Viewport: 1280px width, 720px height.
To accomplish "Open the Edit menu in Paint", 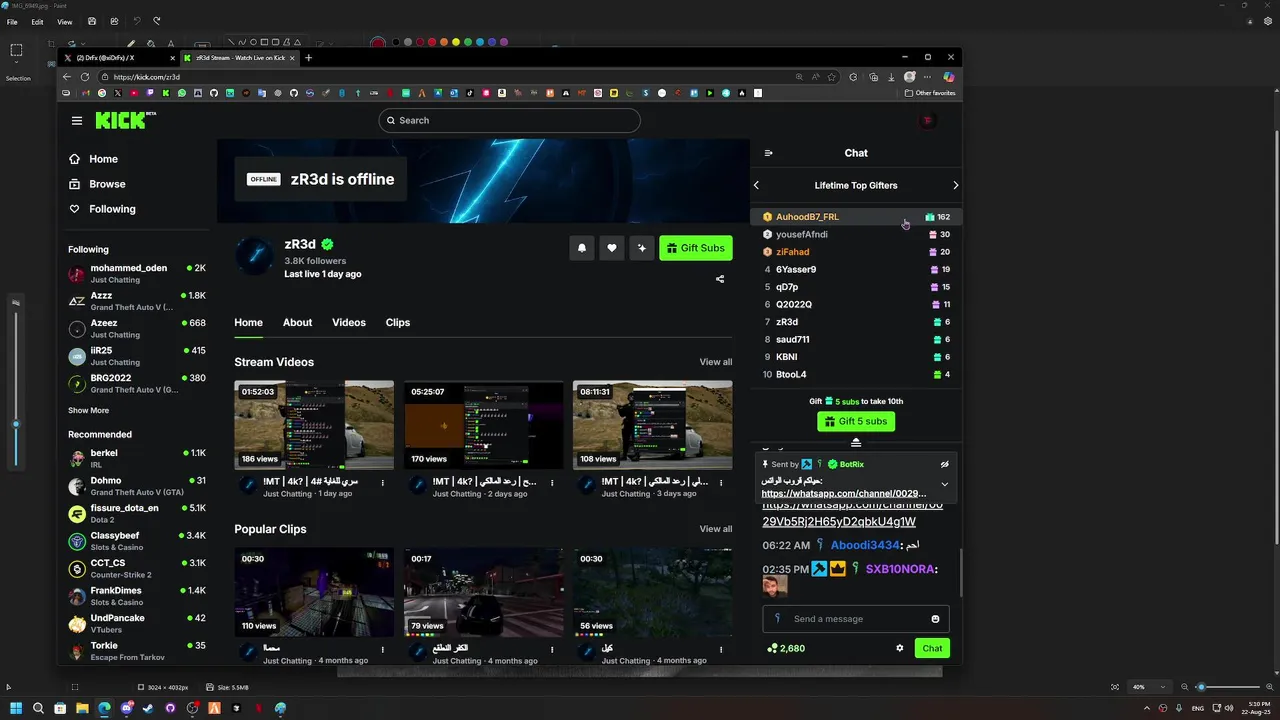I will click(37, 21).
